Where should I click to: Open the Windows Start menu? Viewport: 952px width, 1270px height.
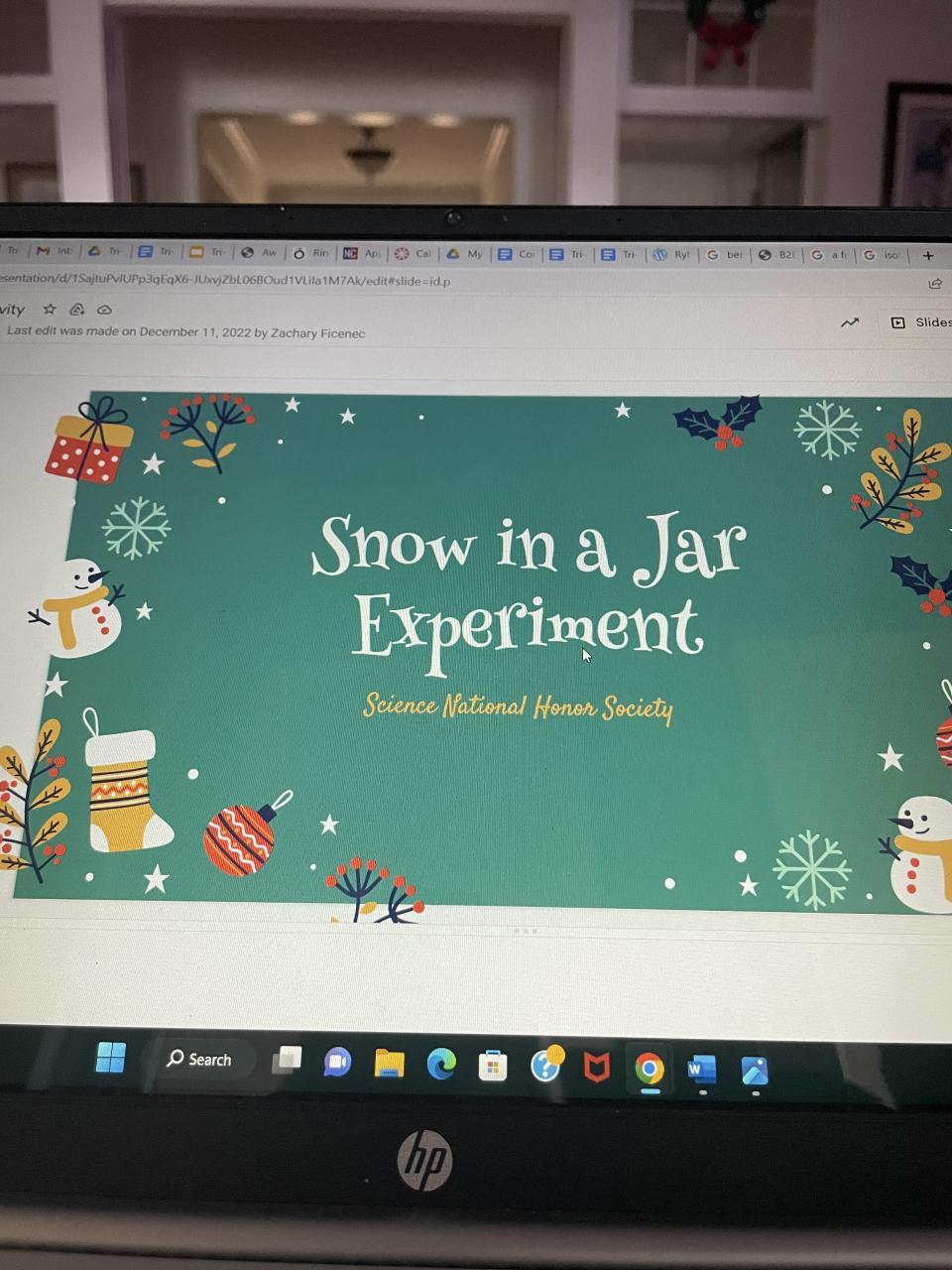tap(111, 1059)
